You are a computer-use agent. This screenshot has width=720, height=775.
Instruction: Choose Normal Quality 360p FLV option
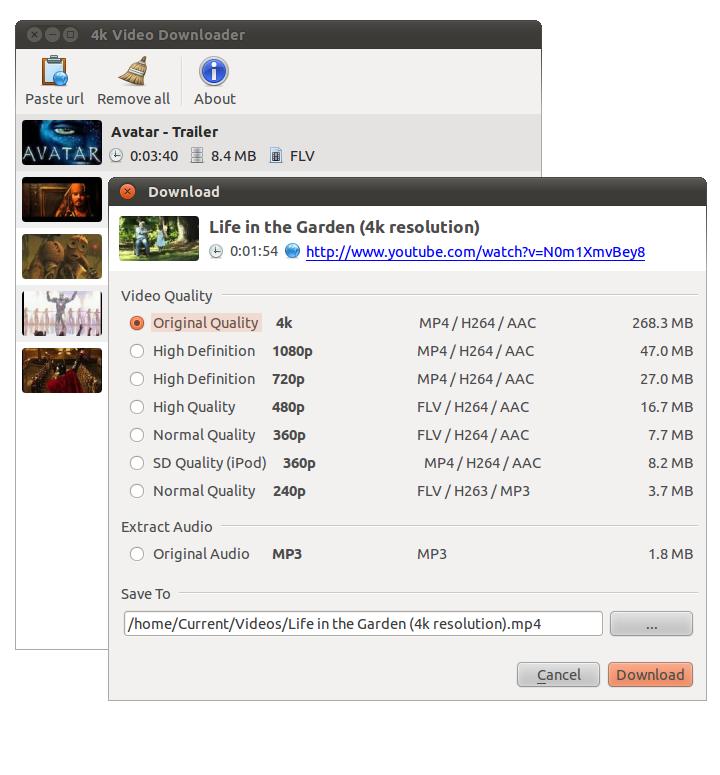point(137,435)
